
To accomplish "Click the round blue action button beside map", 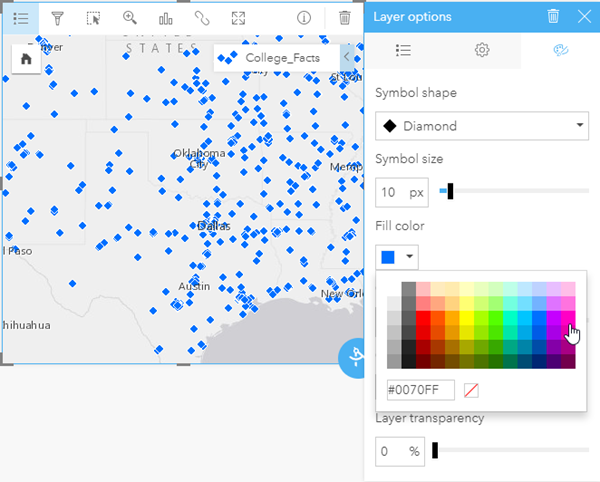I will point(352,358).
